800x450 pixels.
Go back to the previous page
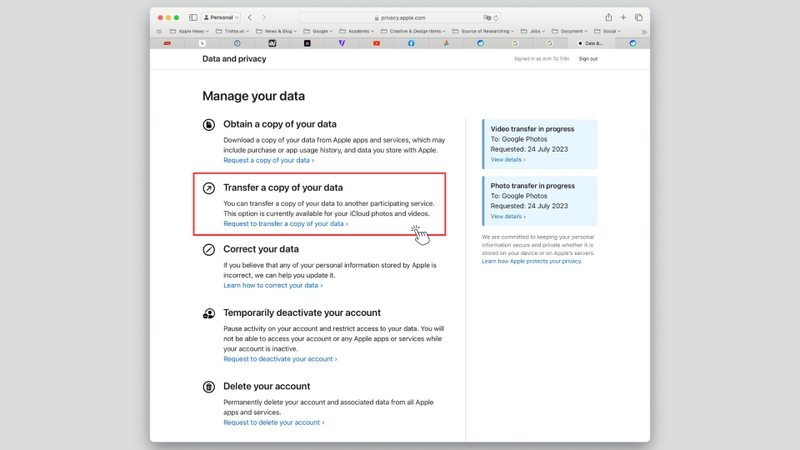point(250,17)
